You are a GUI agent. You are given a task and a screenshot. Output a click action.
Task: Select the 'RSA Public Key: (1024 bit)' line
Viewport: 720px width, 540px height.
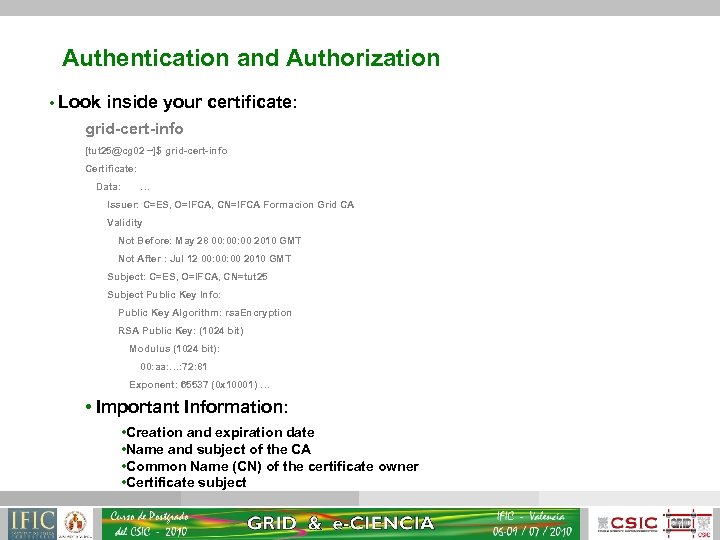tap(181, 331)
